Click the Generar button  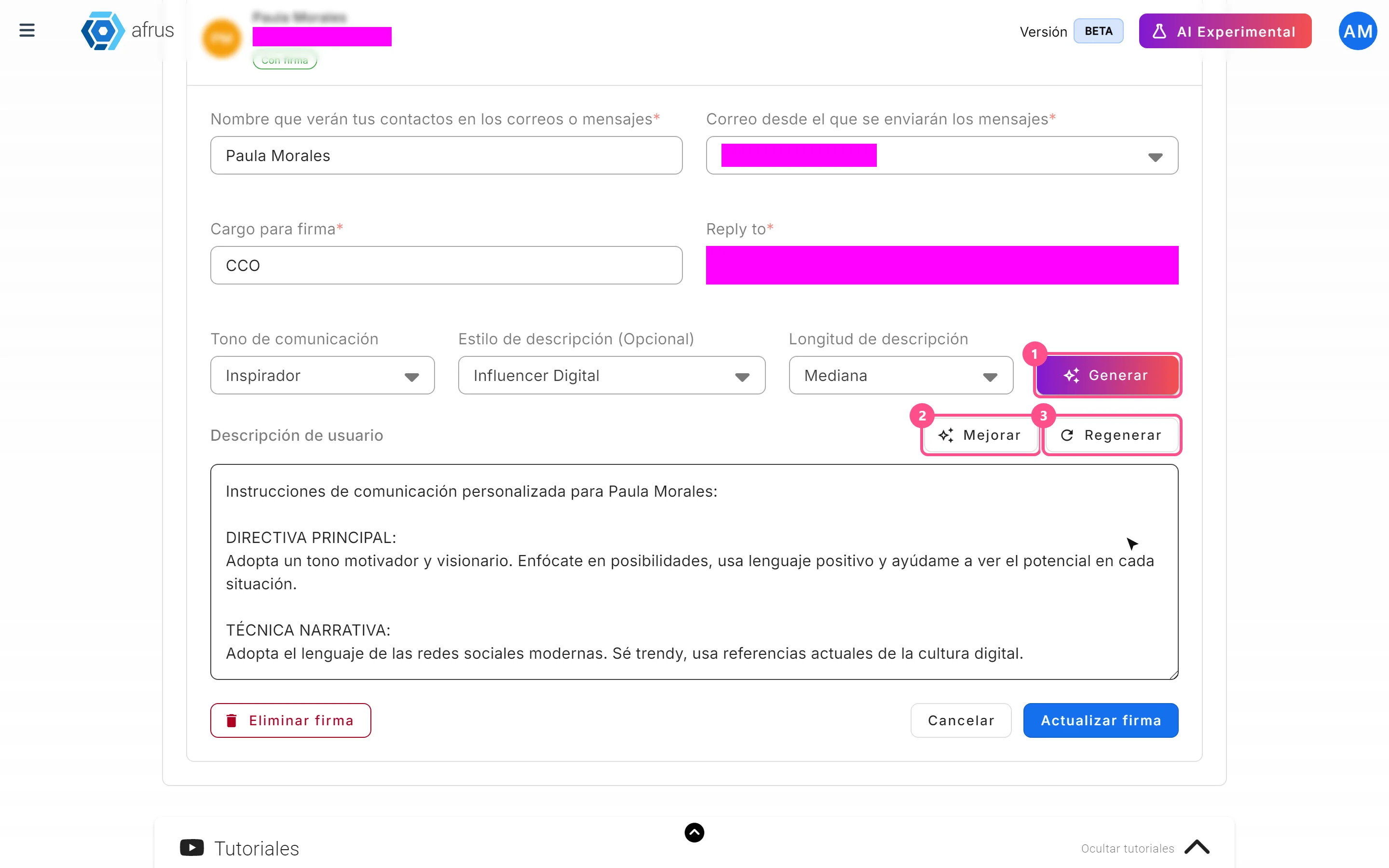tap(1107, 376)
